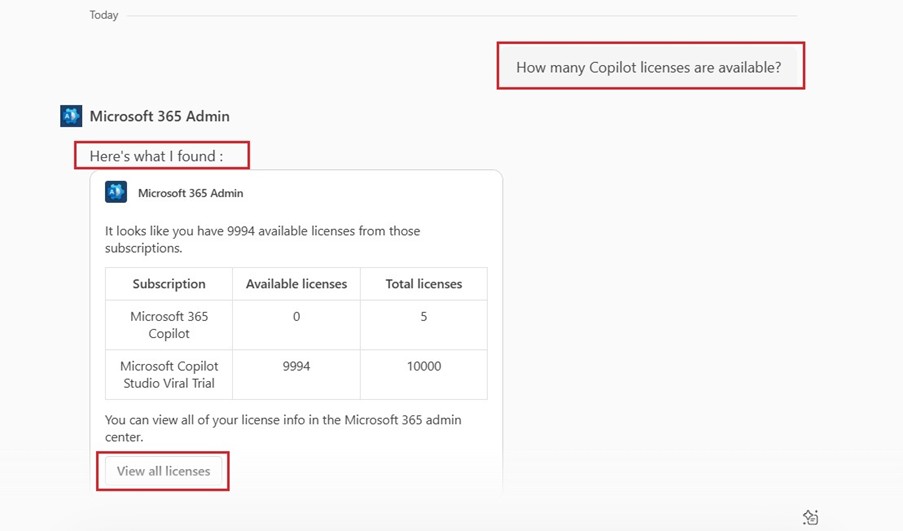Screen dimensions: 903x531
Task: Click the "Here's what I found" text
Action: [x=156, y=156]
